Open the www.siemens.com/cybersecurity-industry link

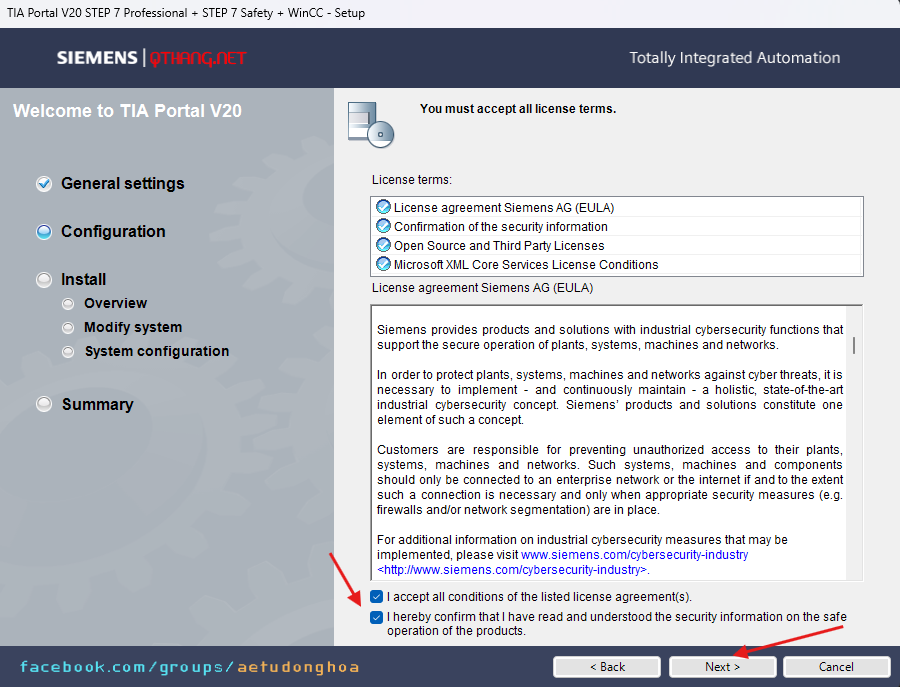coord(634,554)
